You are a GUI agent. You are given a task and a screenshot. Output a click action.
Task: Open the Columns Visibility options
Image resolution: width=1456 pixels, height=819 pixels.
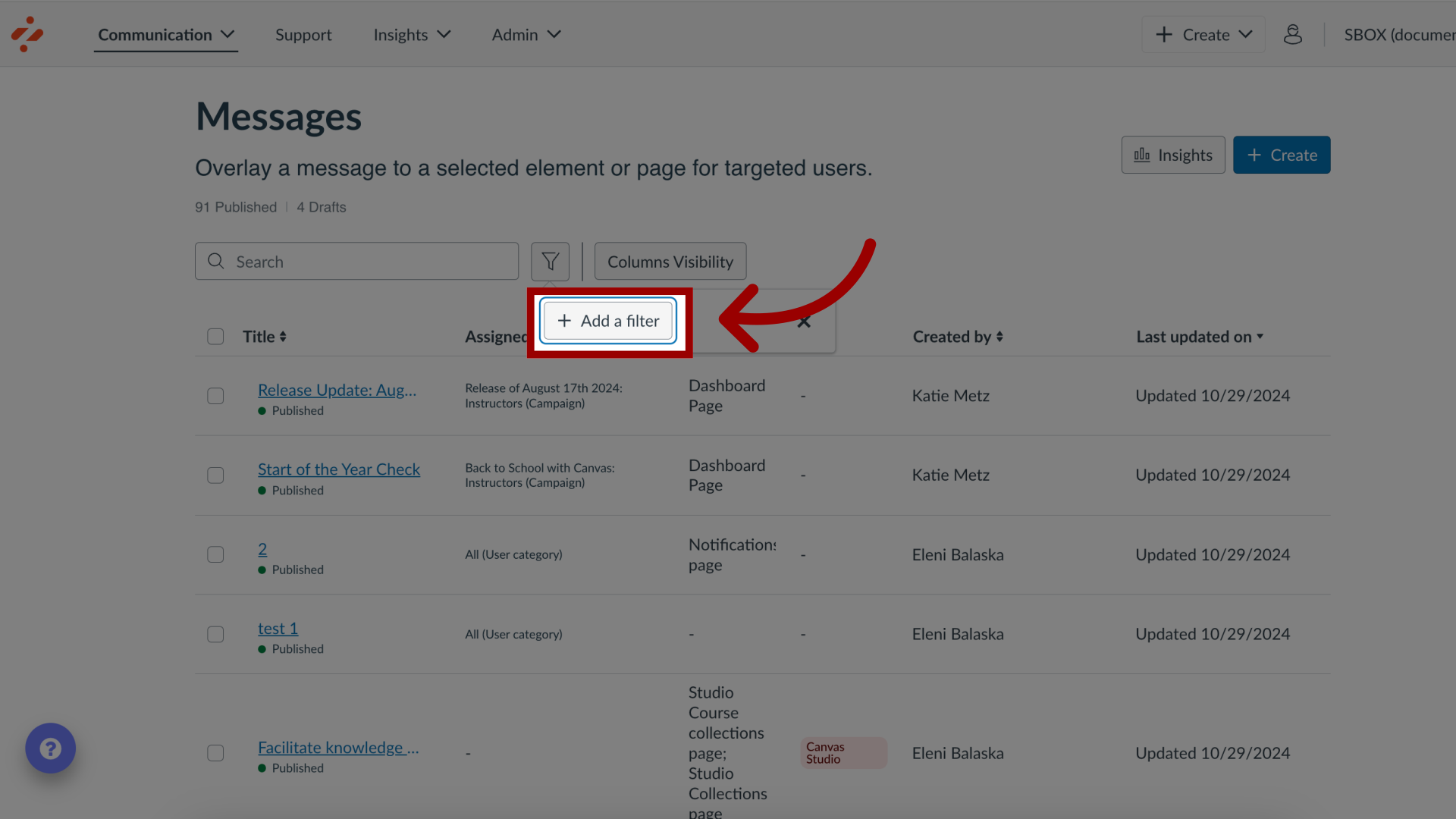[x=670, y=262]
